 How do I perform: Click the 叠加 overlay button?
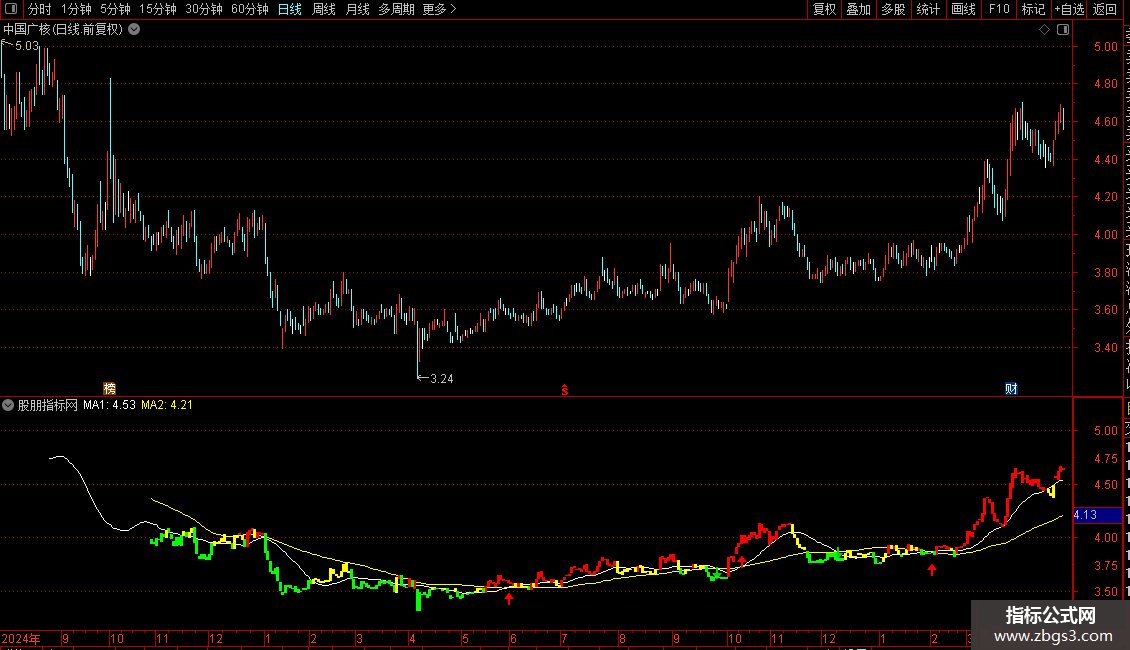point(858,9)
